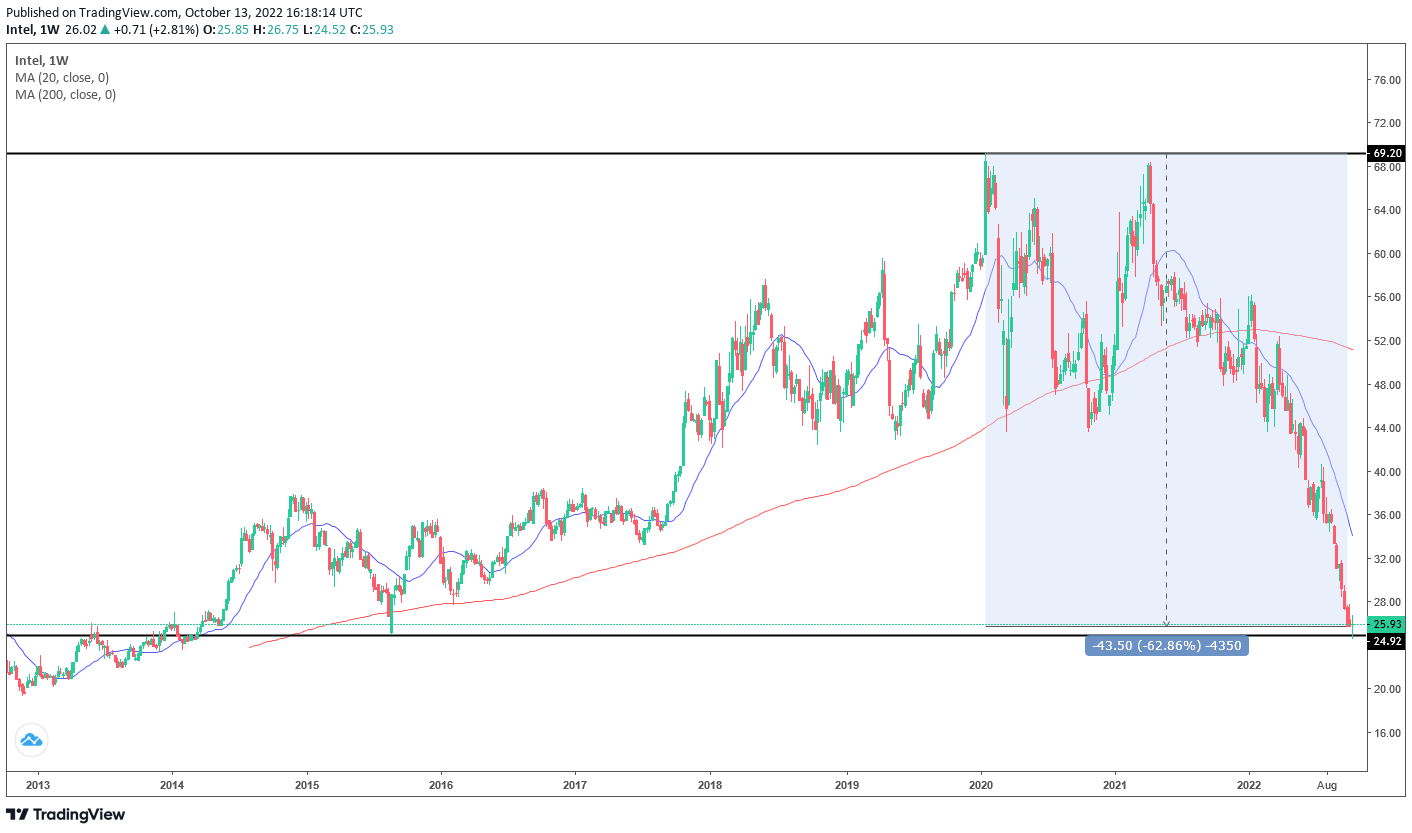The height and width of the screenshot is (833, 1412).
Task: Click the 2020 label on time axis
Action: (x=982, y=786)
